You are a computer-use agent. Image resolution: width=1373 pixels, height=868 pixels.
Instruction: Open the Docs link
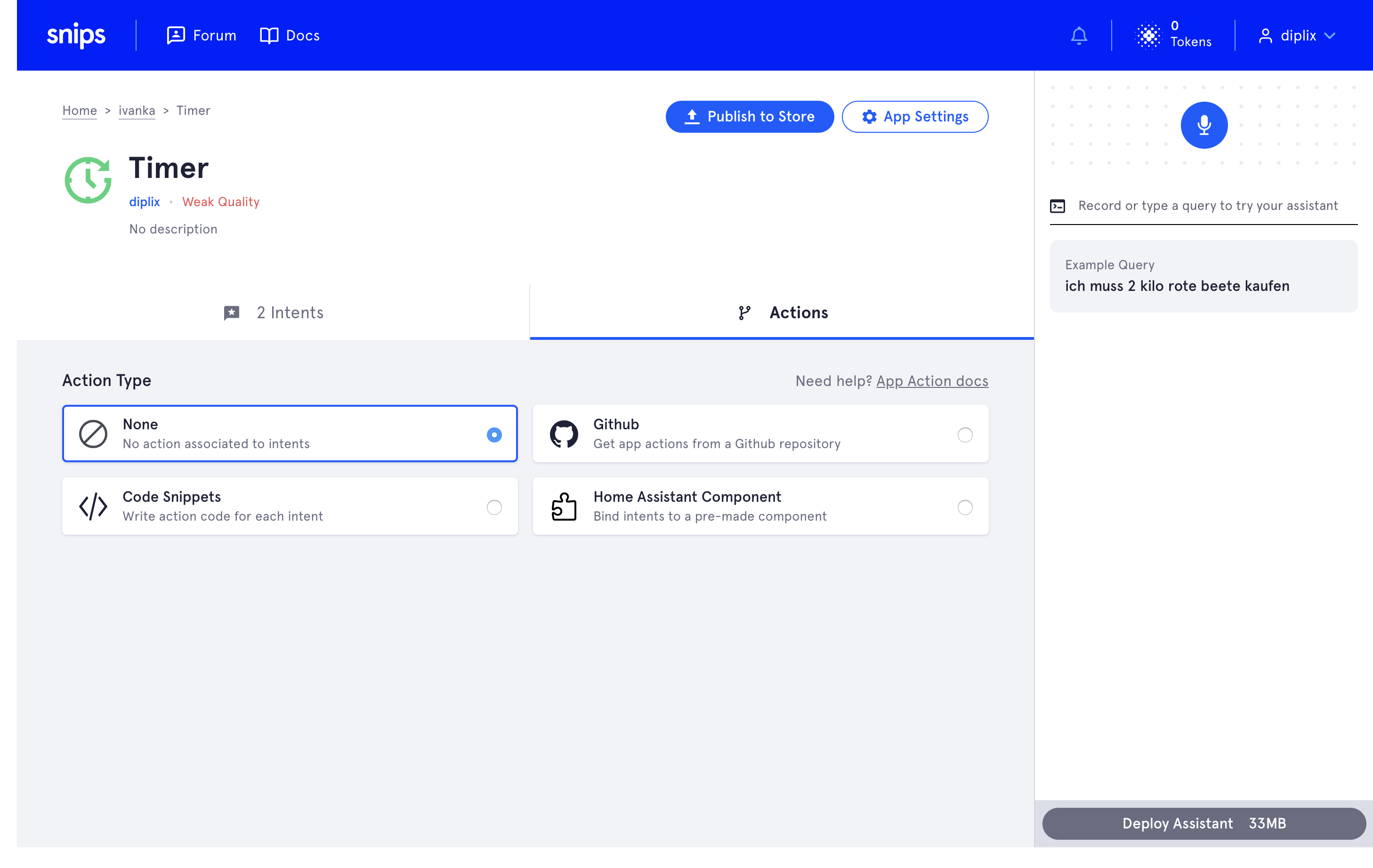point(290,35)
